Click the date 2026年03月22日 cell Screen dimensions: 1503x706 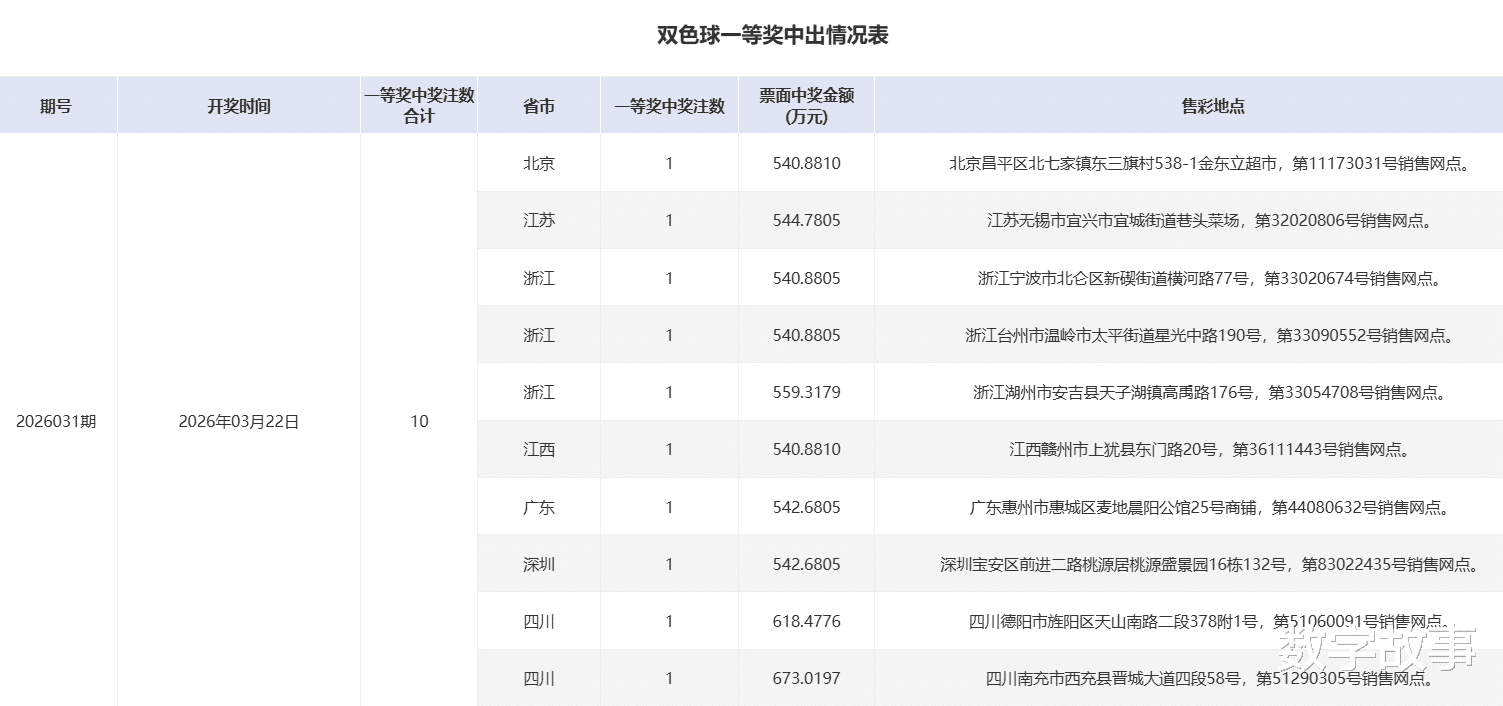point(239,421)
